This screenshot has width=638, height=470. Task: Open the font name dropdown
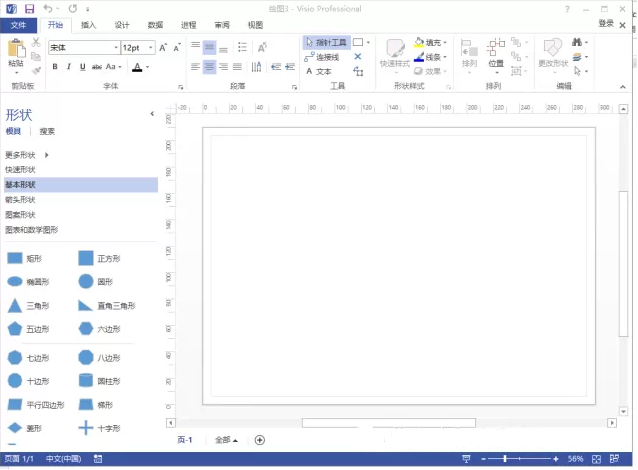tap(113, 47)
